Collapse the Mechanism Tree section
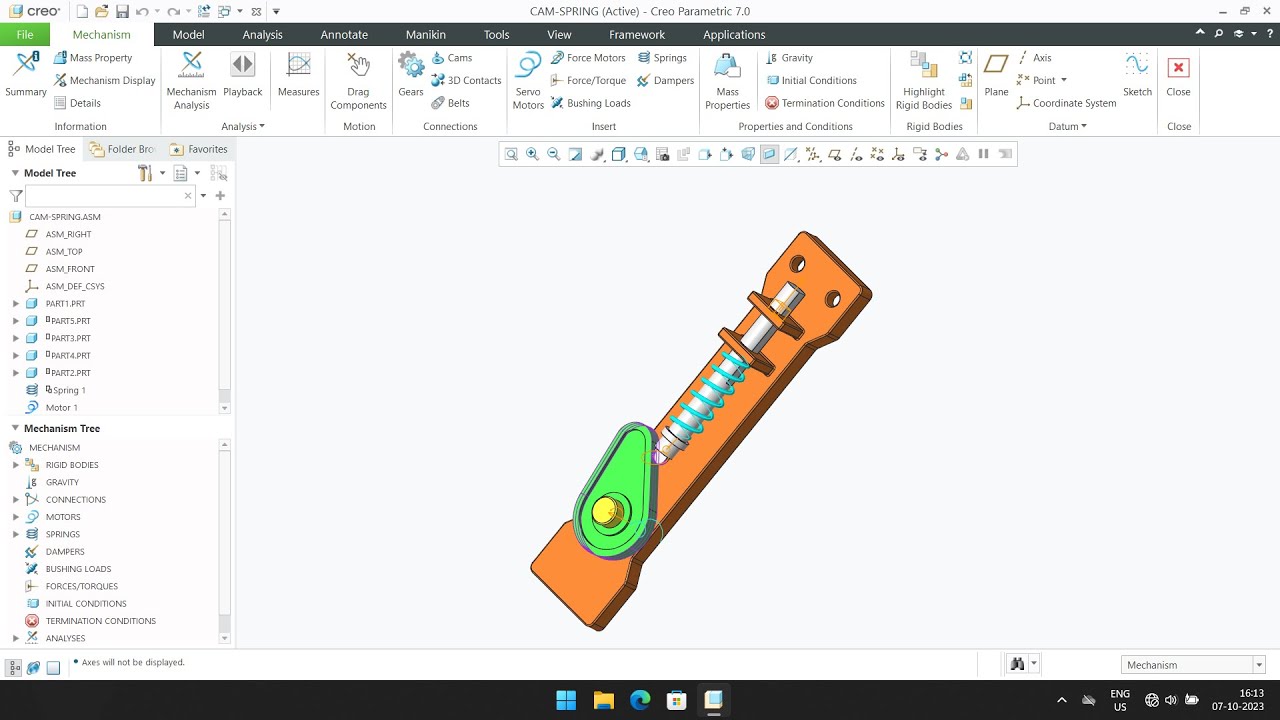Viewport: 1280px width, 720px height. [15, 428]
